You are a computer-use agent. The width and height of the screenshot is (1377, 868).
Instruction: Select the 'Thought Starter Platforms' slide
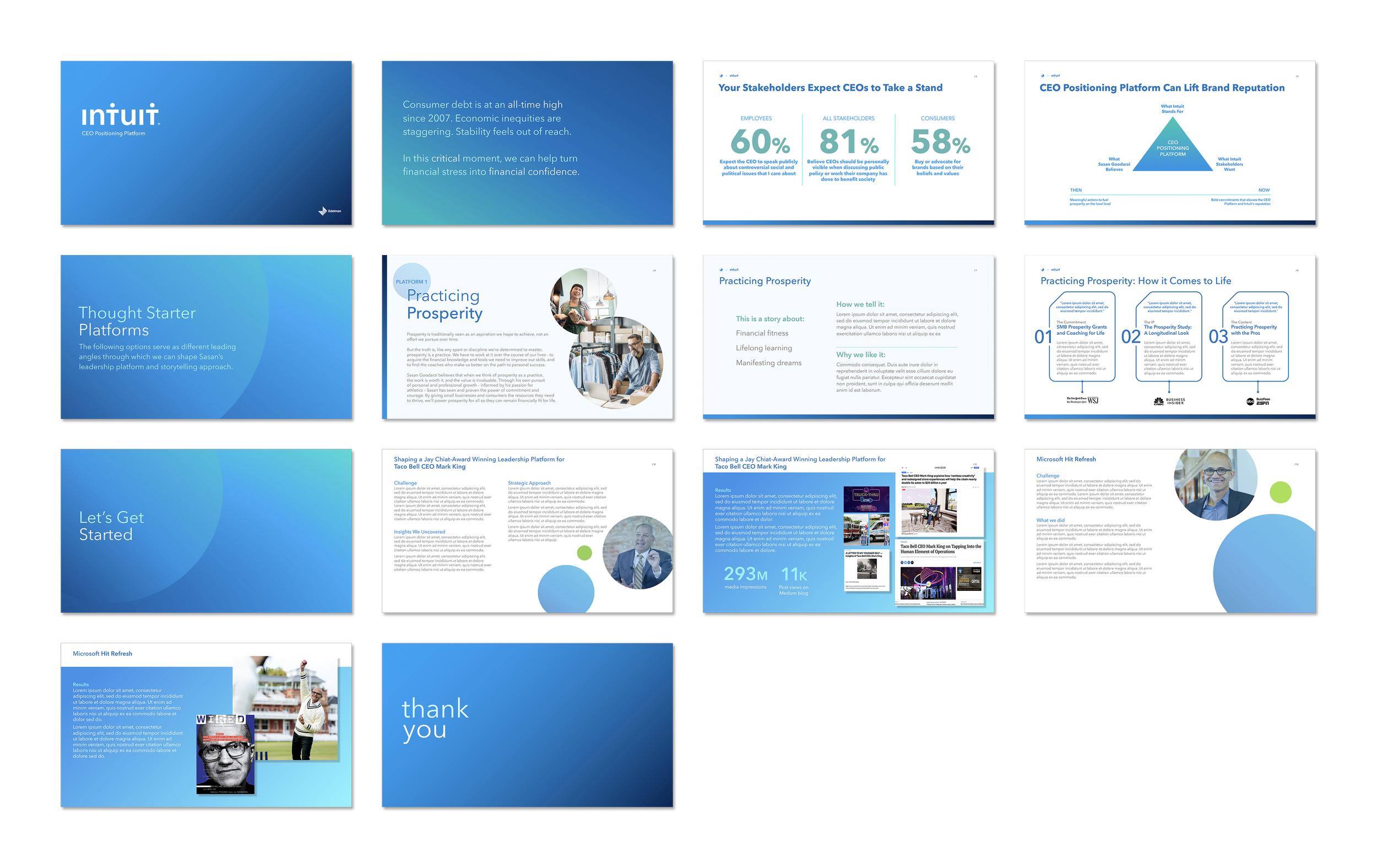pyautogui.click(x=205, y=337)
